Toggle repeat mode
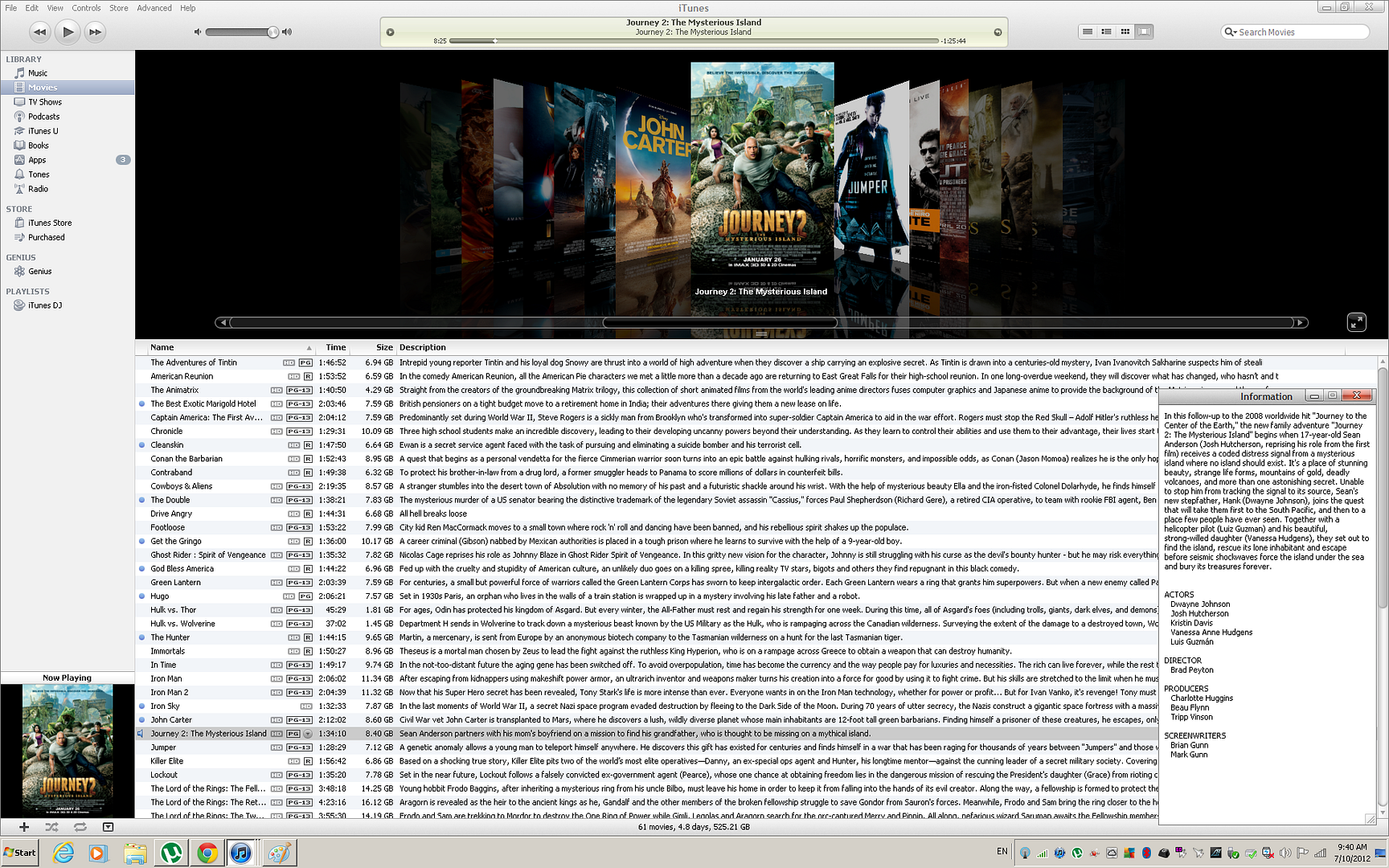The height and width of the screenshot is (868, 1389). [x=80, y=826]
